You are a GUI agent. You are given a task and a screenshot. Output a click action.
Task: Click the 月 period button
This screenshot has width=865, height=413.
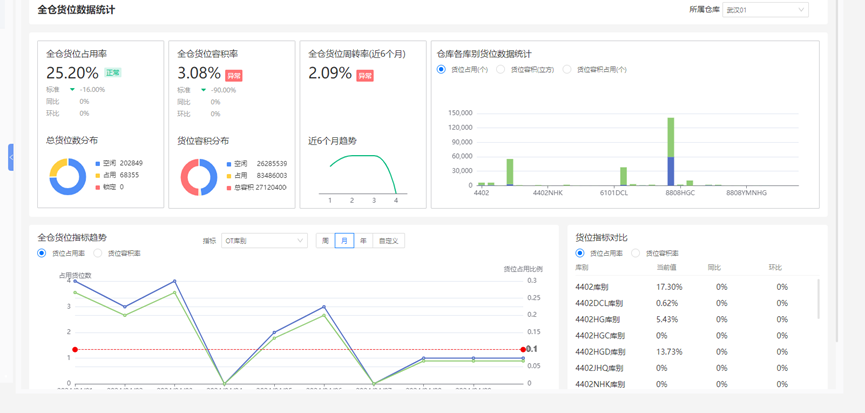(344, 241)
